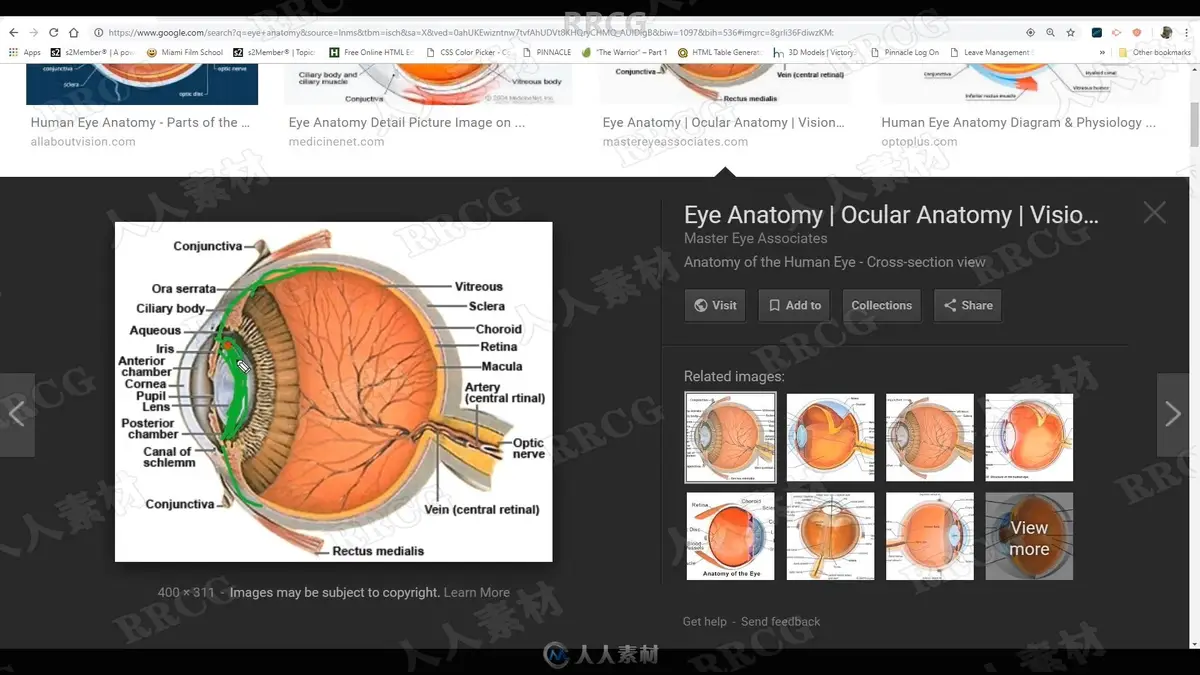Open the second related image in bottom row
This screenshot has height=675, width=1200.
[x=830, y=536]
